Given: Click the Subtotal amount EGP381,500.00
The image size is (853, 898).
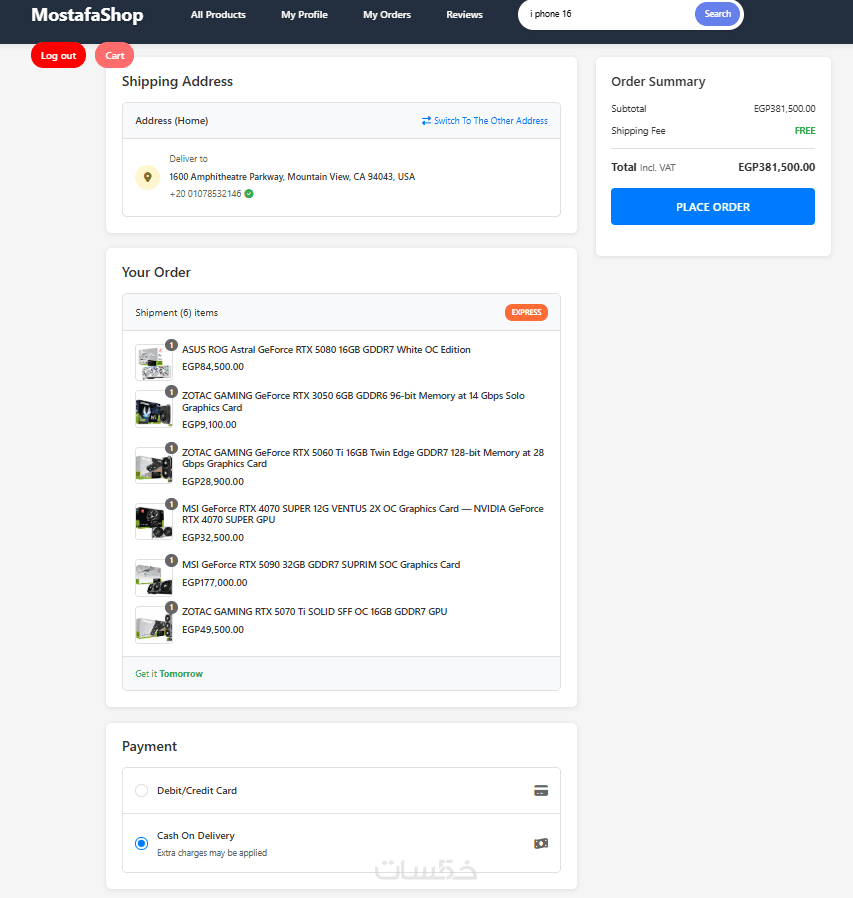Looking at the screenshot, I should coord(784,109).
